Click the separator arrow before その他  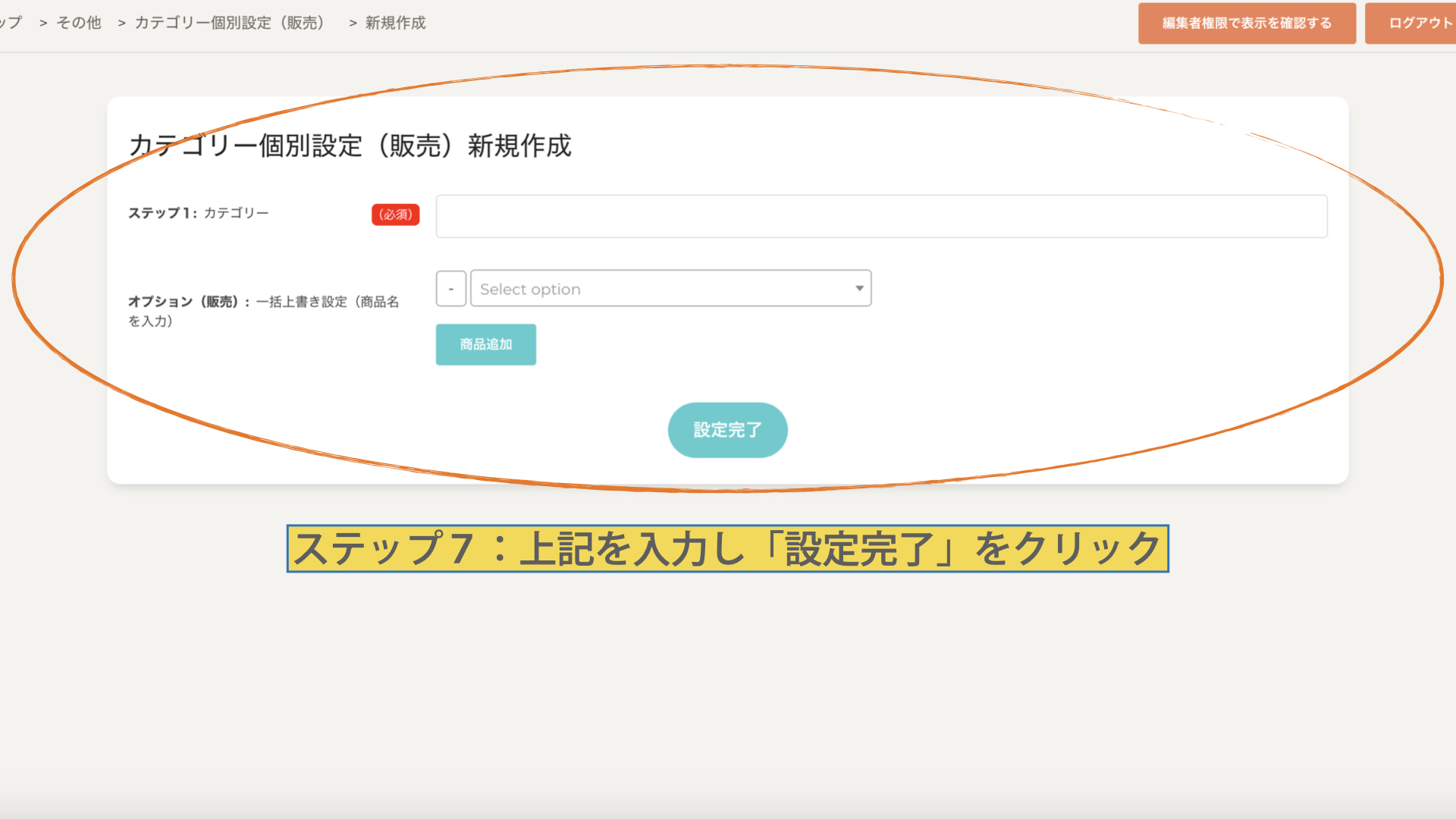click(x=43, y=24)
